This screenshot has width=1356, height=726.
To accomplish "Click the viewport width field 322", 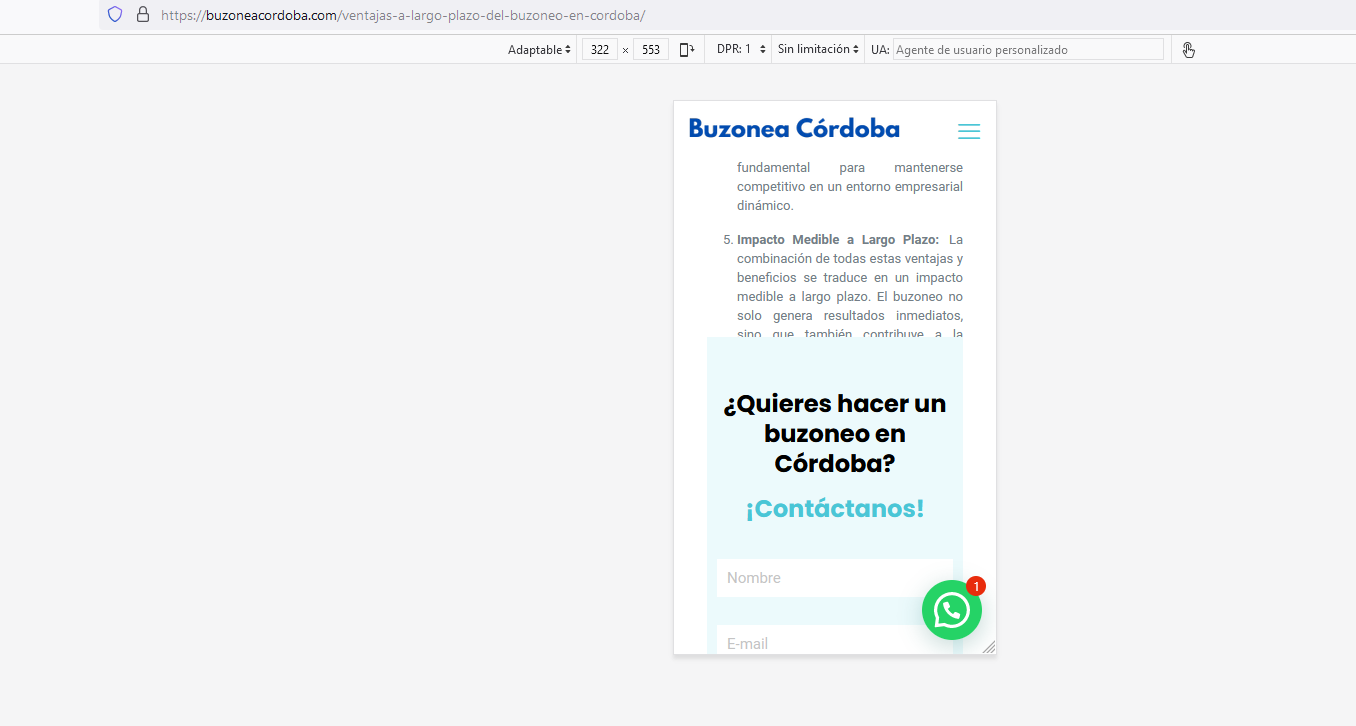I will click(599, 49).
